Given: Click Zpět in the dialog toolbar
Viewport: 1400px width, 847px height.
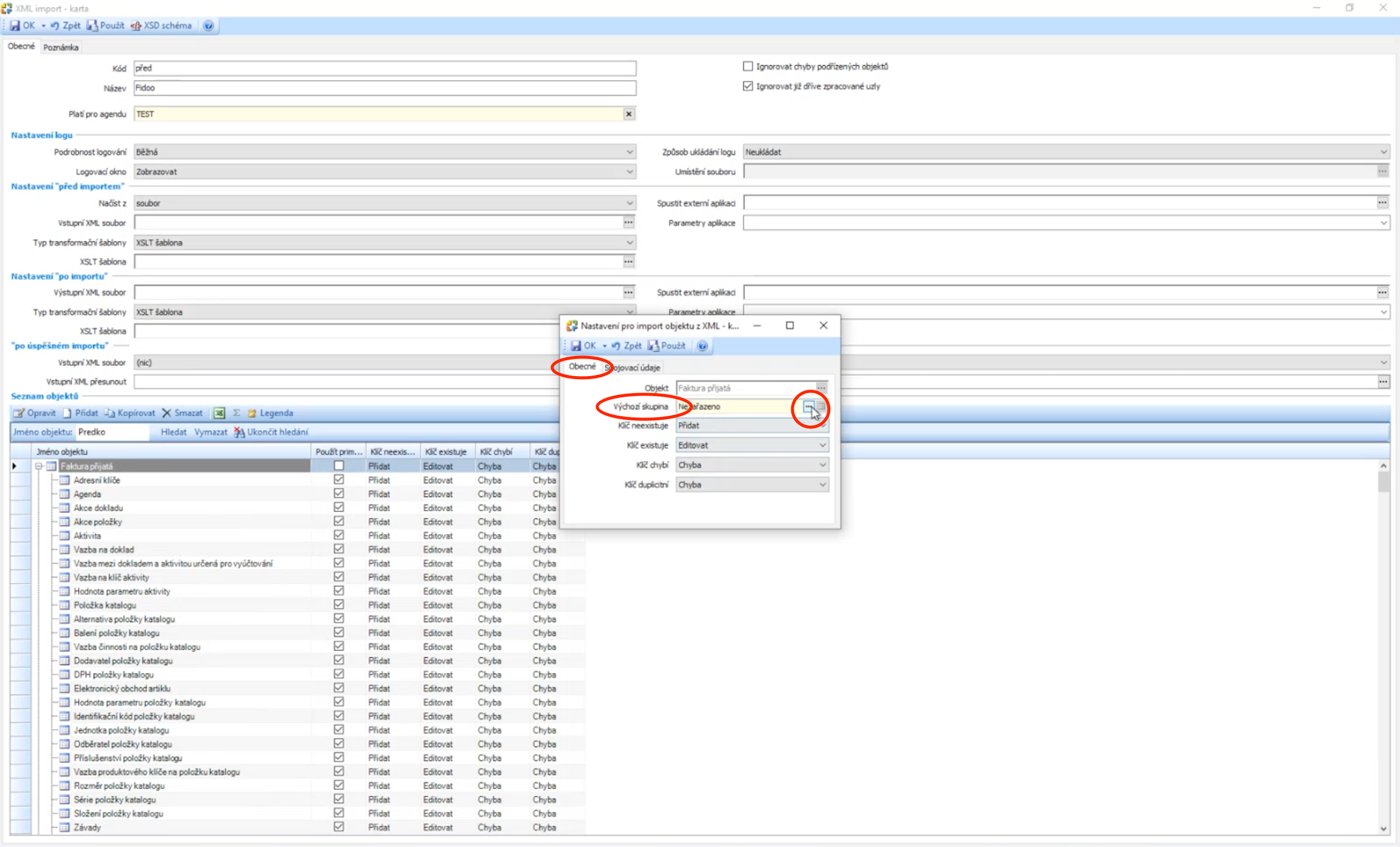Looking at the screenshot, I should pyautogui.click(x=626, y=346).
